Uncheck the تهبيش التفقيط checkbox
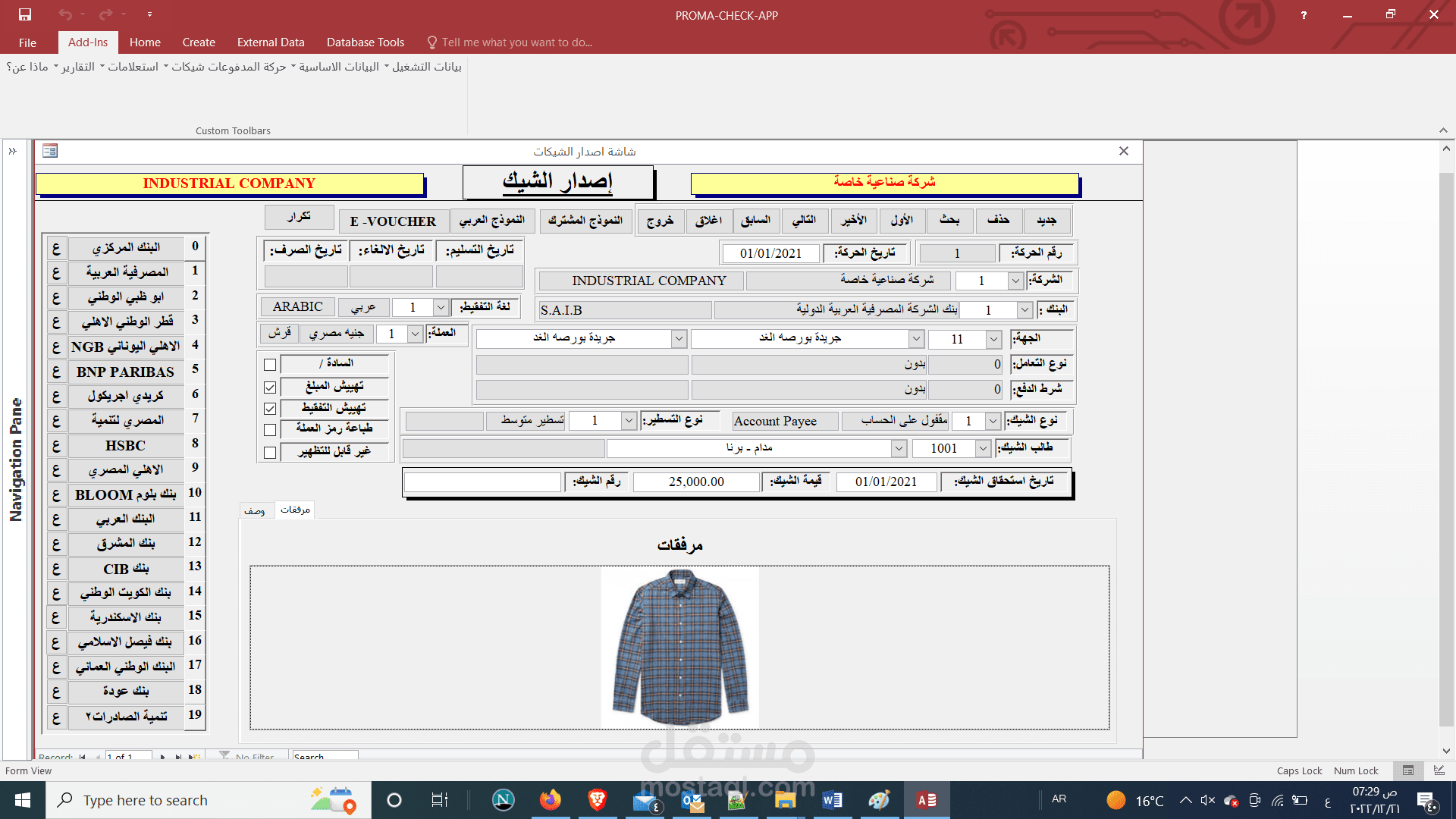 (270, 409)
